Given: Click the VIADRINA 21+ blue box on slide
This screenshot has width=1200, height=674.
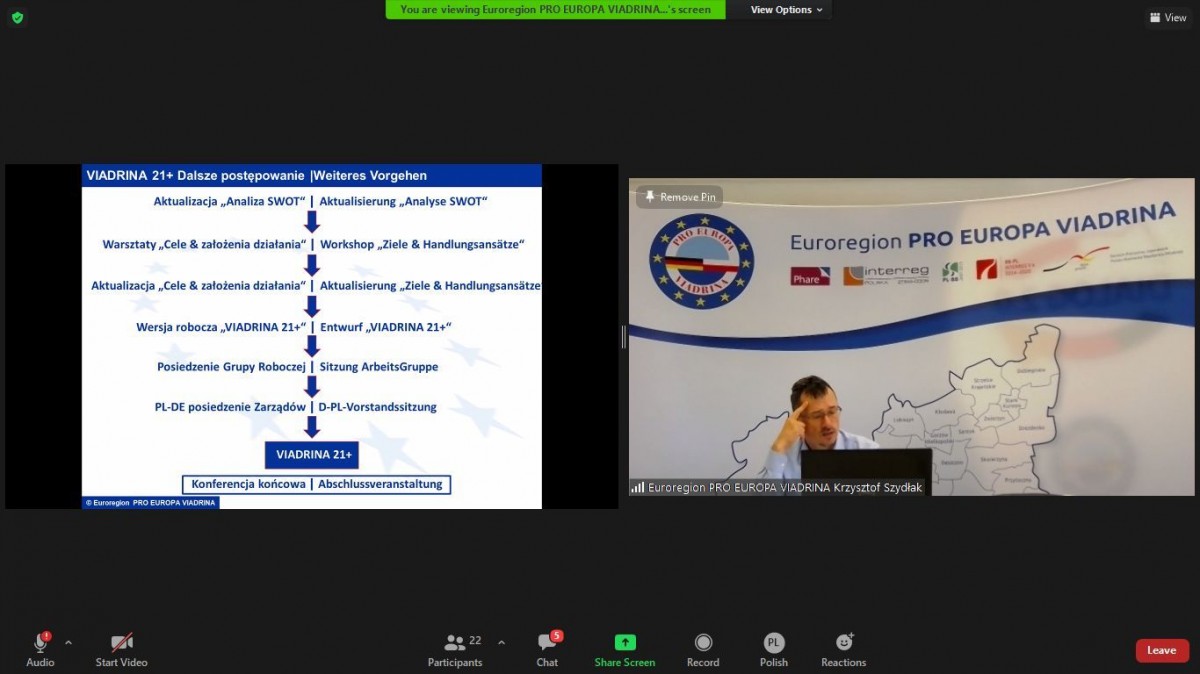Looking at the screenshot, I should pos(312,454).
